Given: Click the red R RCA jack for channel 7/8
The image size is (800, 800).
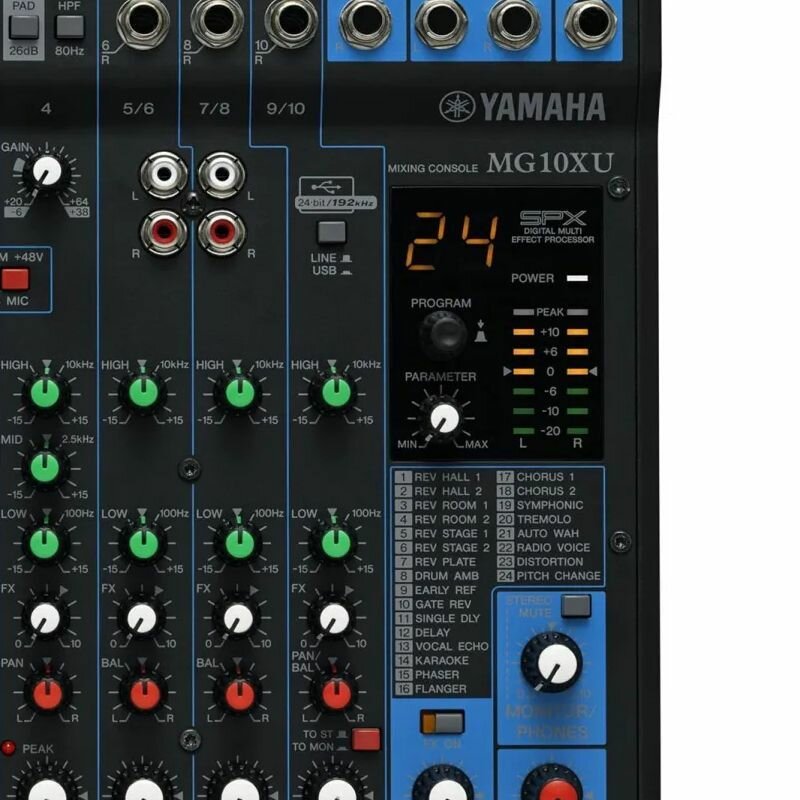Looking at the screenshot, I should (222, 232).
